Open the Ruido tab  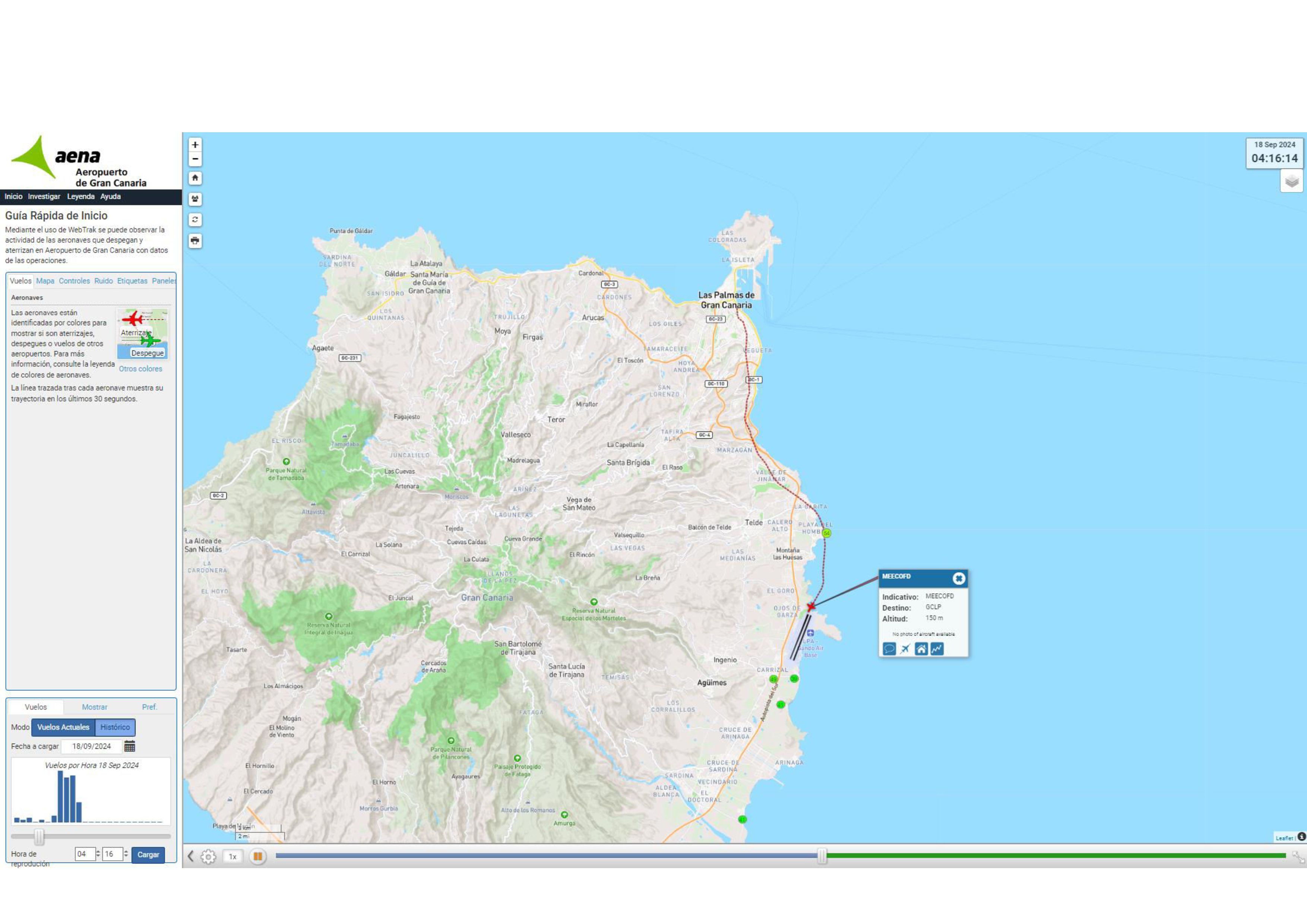pyautogui.click(x=103, y=281)
